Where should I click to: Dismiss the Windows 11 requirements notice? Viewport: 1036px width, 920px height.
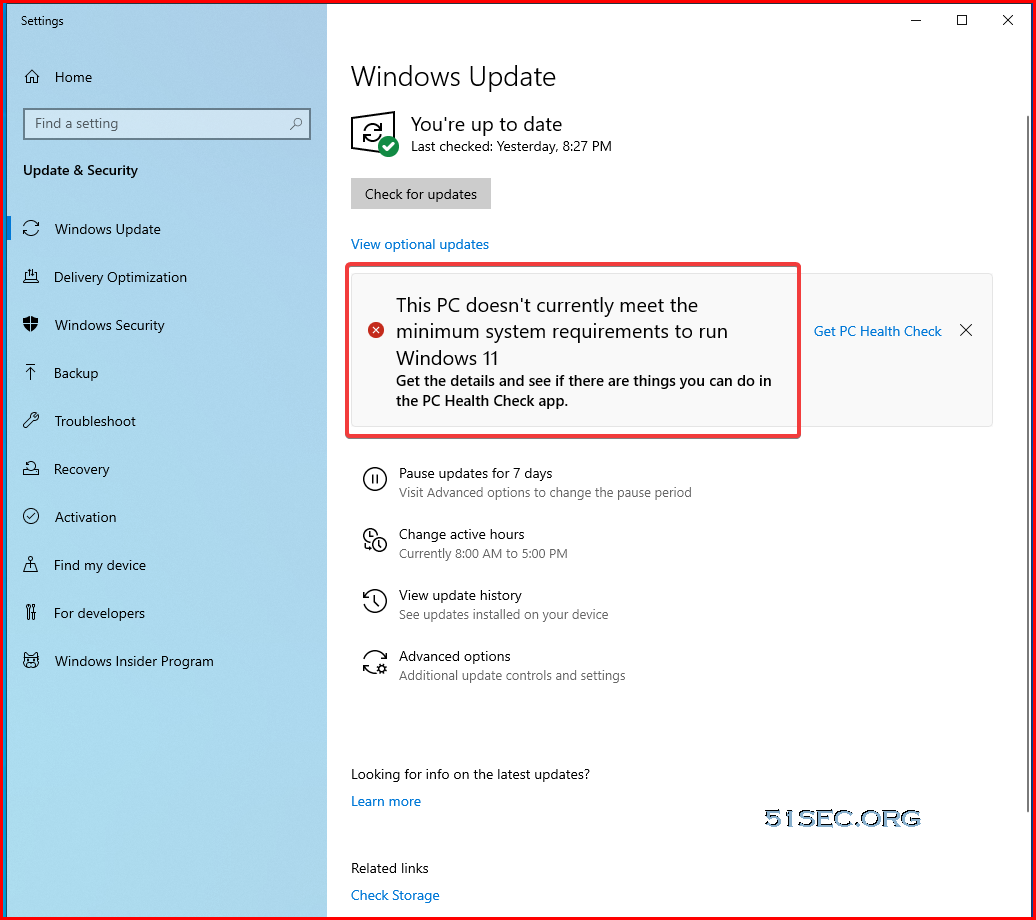pos(966,330)
